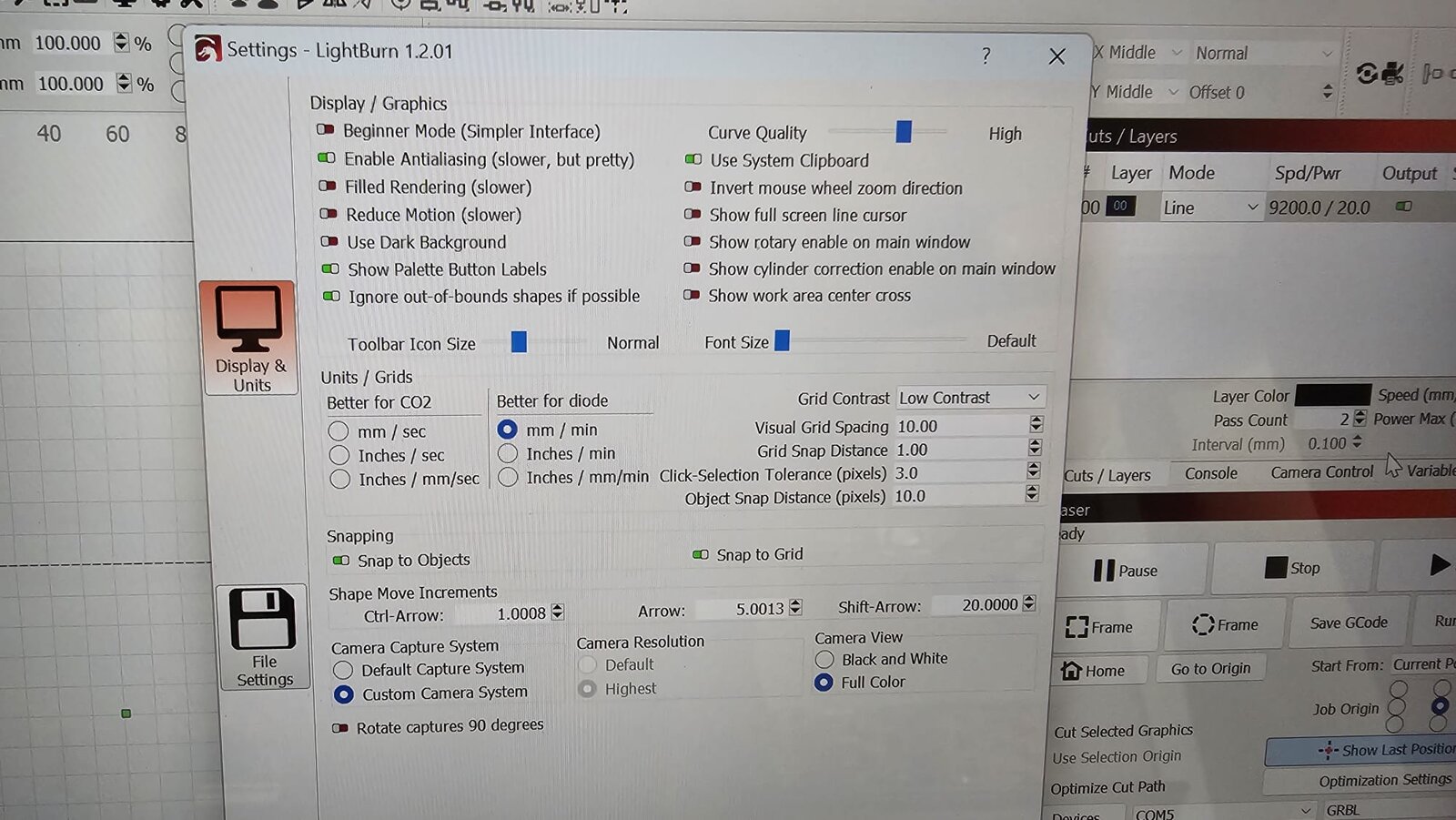This screenshot has height=820, width=1456.
Task: Toggle Ignore out-of-bounds shapes if possible
Action: click(x=331, y=296)
